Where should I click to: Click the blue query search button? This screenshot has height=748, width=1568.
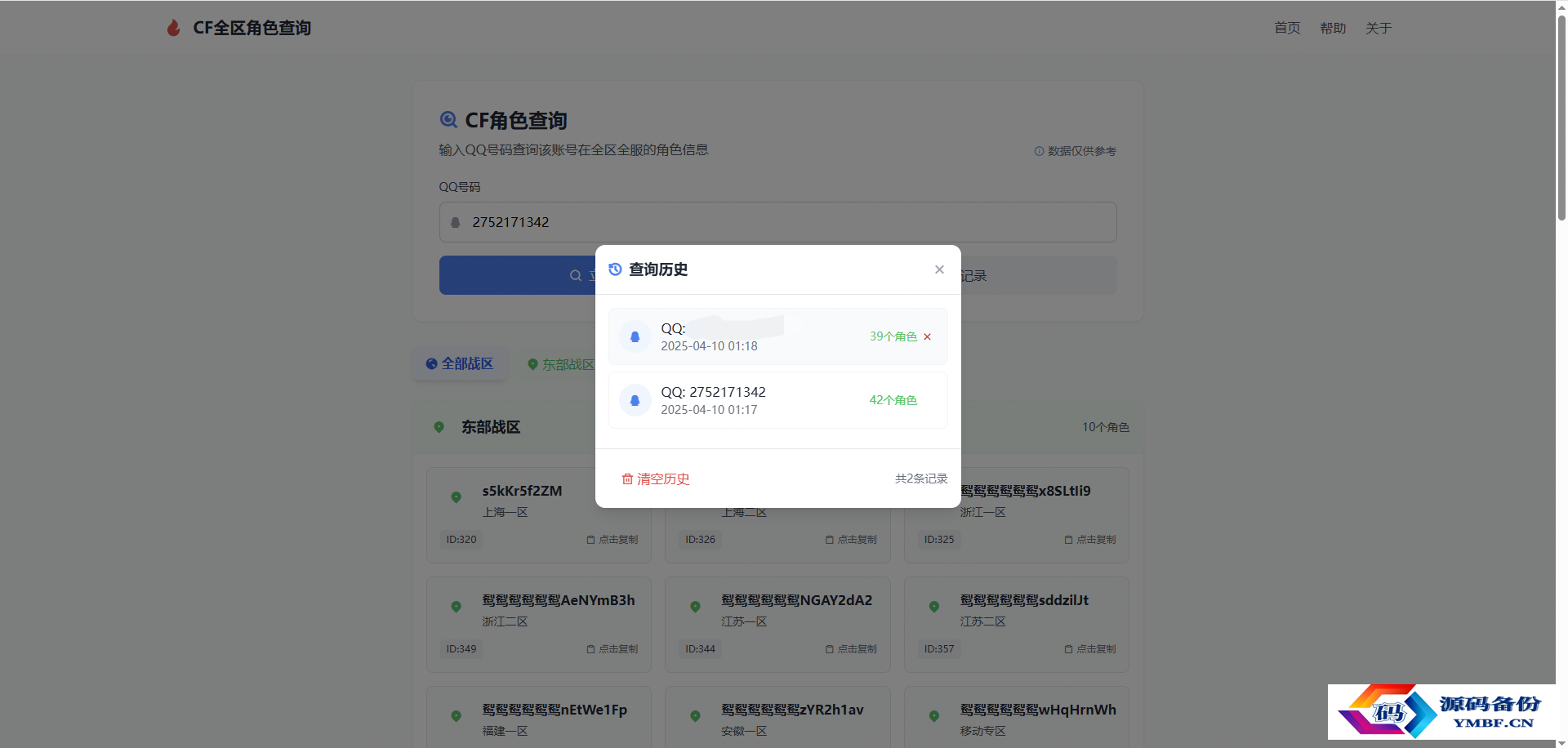(x=518, y=275)
